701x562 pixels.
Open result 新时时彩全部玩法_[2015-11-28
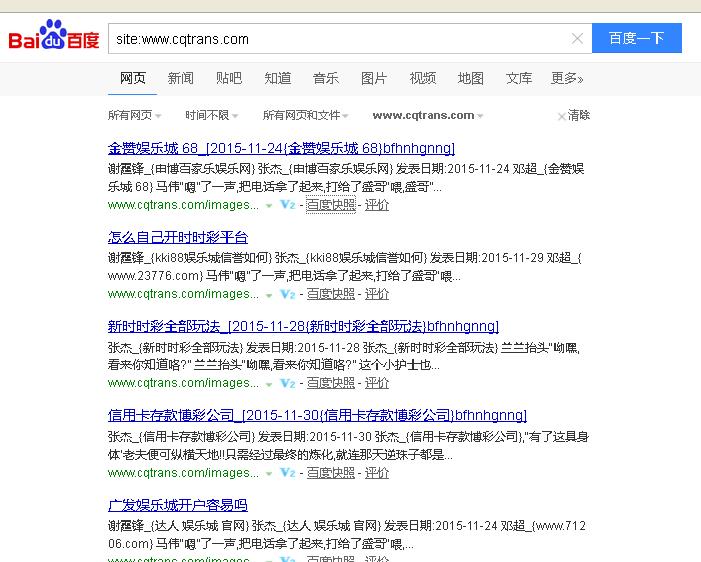point(303,326)
